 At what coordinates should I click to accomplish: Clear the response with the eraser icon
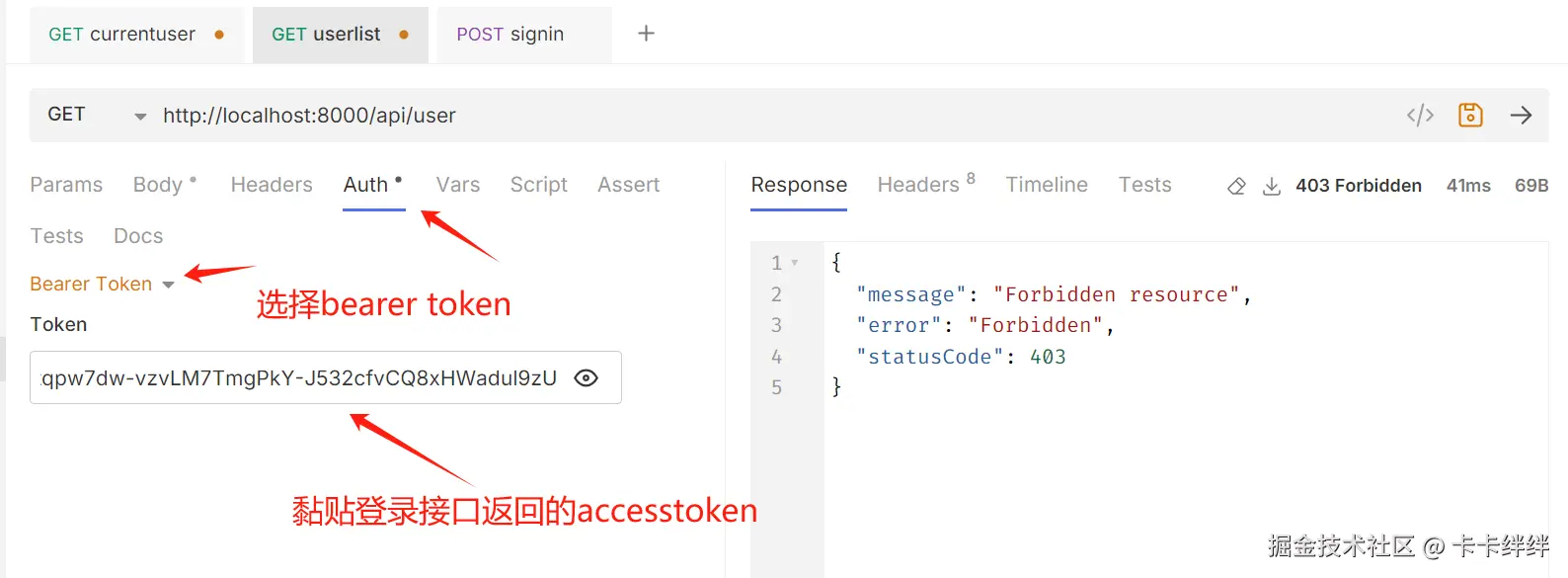pyautogui.click(x=1236, y=187)
